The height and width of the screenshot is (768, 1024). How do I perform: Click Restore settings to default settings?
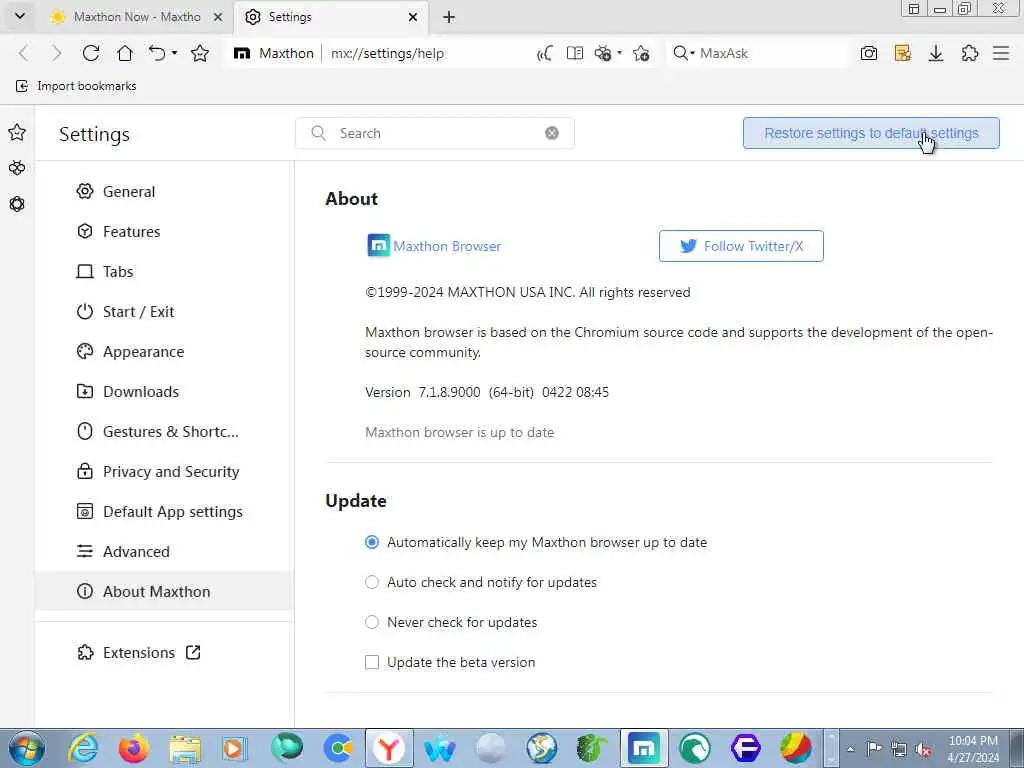click(871, 133)
